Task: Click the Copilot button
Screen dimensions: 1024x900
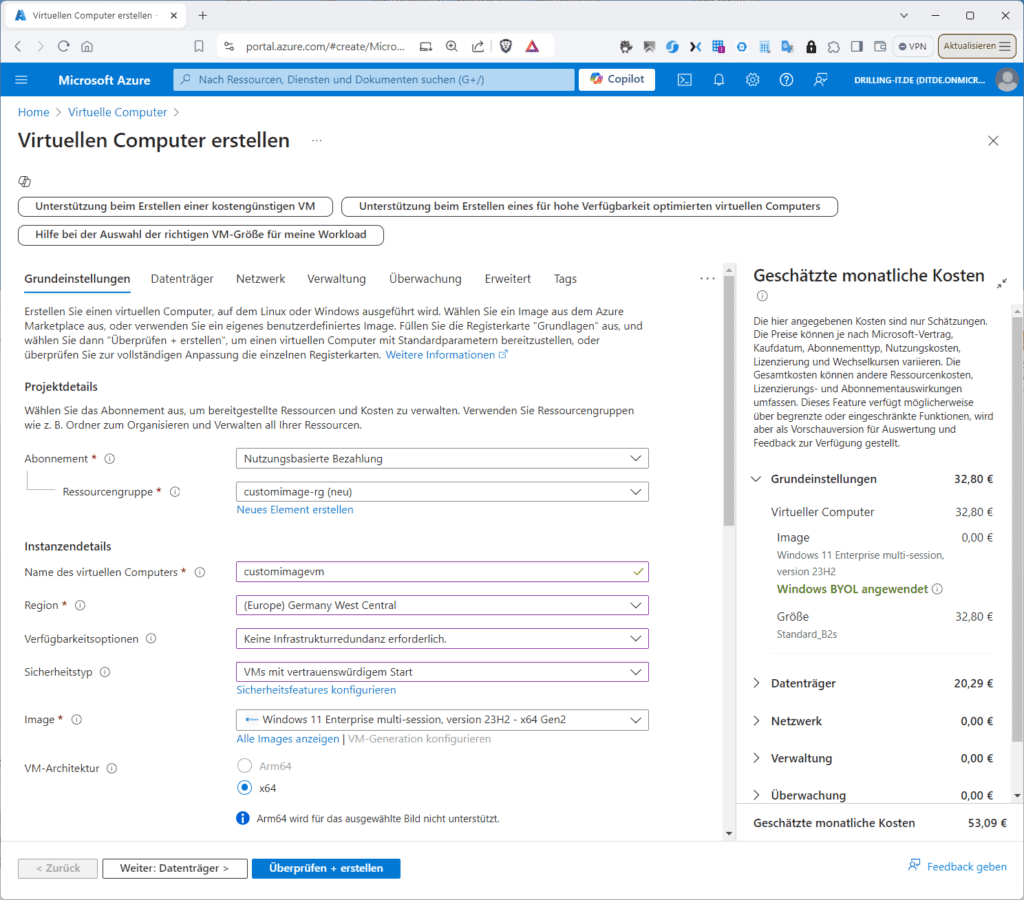Action: coord(616,79)
